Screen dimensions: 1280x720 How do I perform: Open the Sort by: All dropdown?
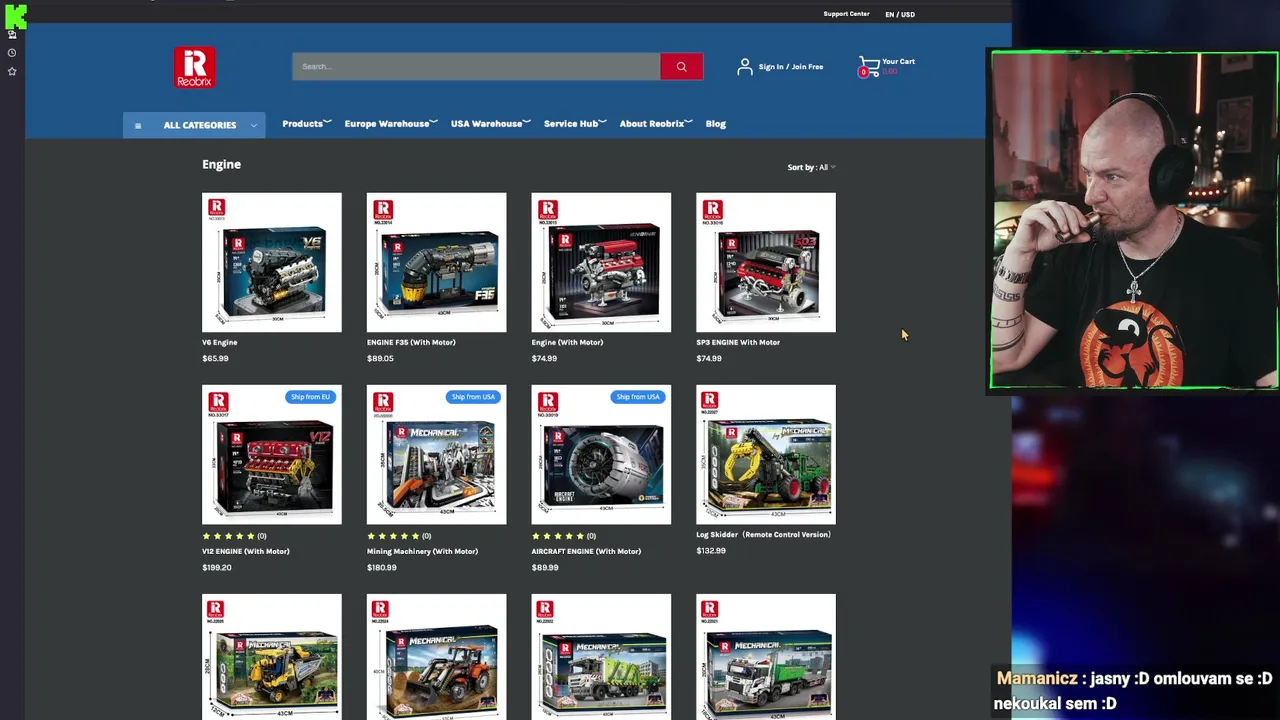[811, 167]
